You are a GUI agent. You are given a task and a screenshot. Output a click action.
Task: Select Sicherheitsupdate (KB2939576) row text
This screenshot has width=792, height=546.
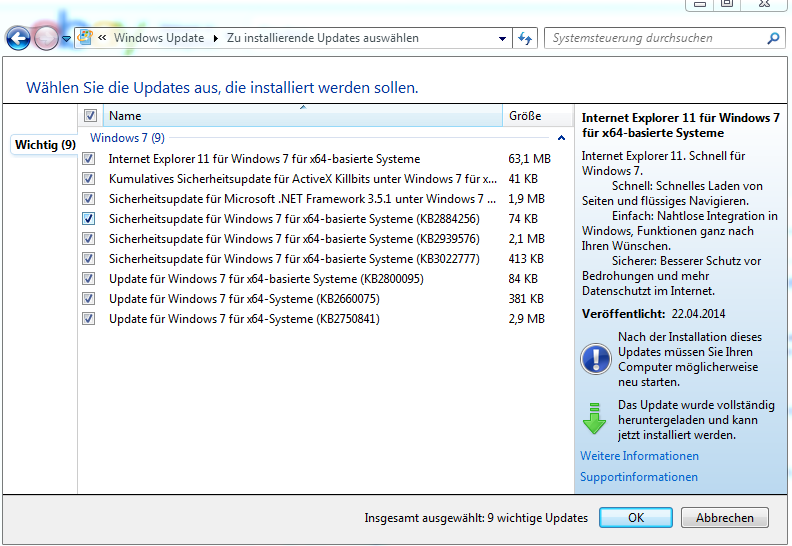(294, 239)
